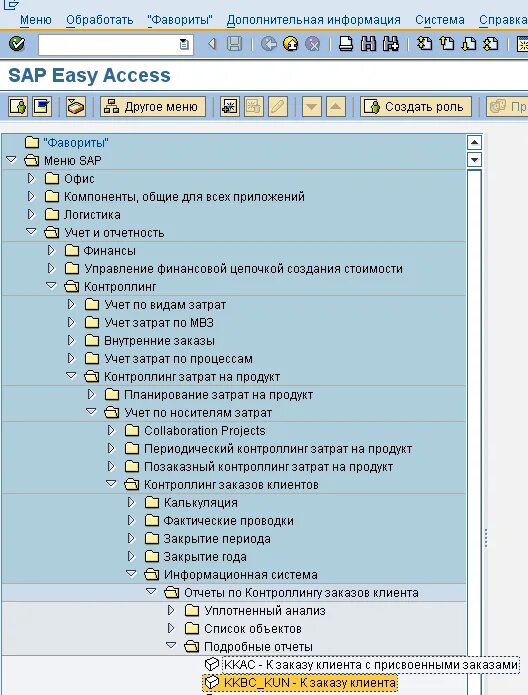528x695 pixels.
Task: Click the yellow Exit arrow icon
Action: click(291, 44)
